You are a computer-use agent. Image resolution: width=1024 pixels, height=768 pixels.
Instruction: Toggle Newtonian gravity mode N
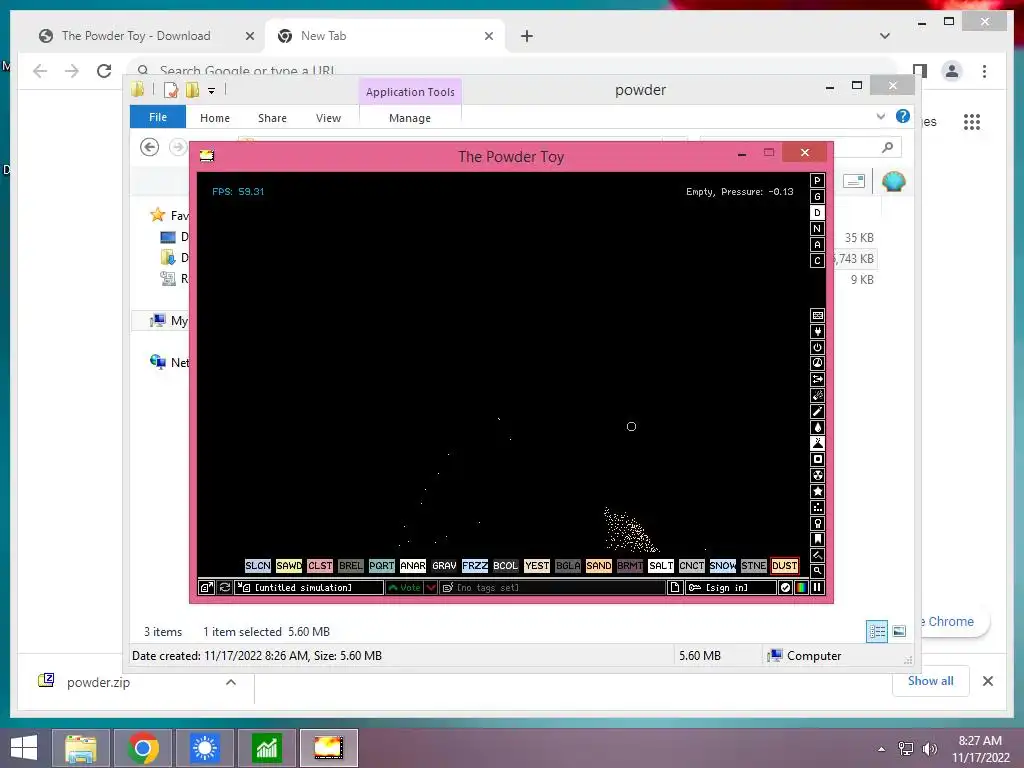(817, 229)
